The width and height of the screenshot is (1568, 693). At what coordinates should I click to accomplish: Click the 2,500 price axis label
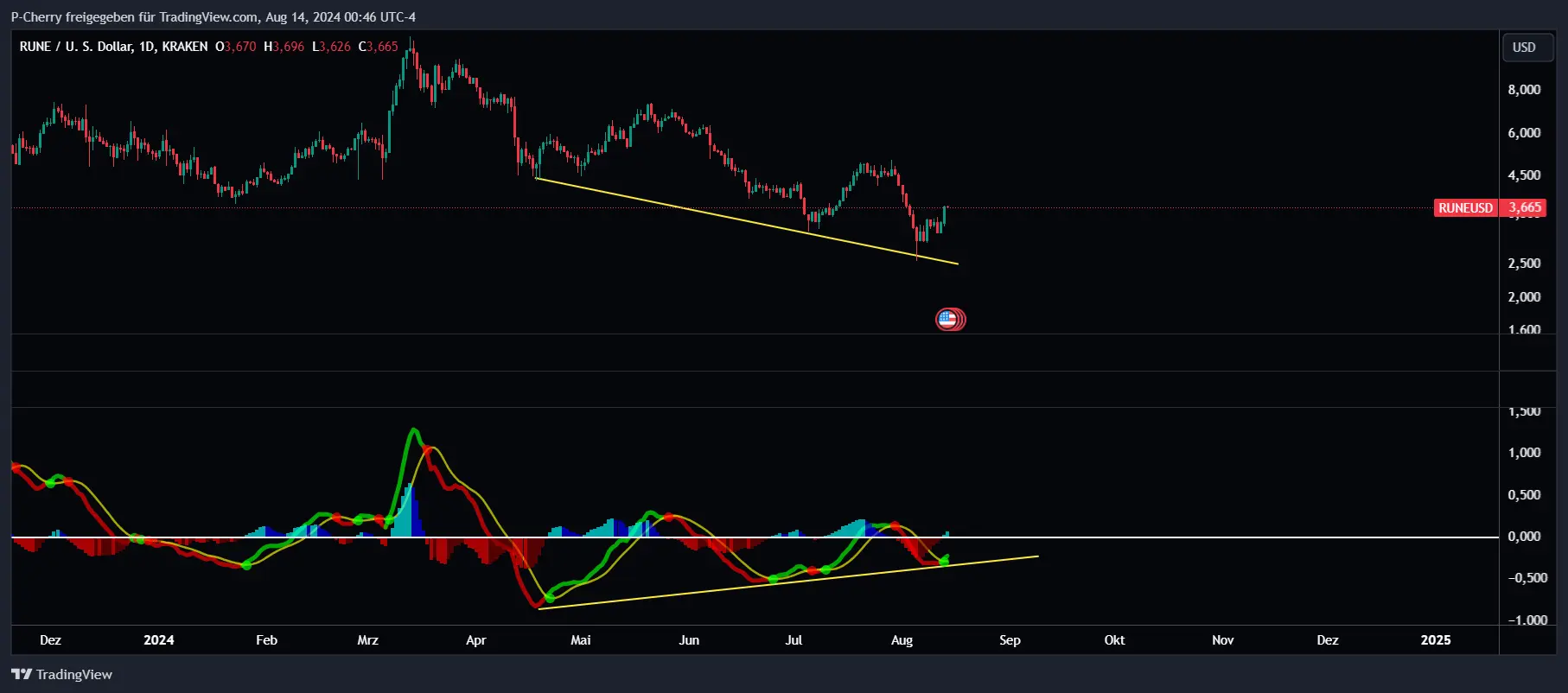(x=1525, y=264)
